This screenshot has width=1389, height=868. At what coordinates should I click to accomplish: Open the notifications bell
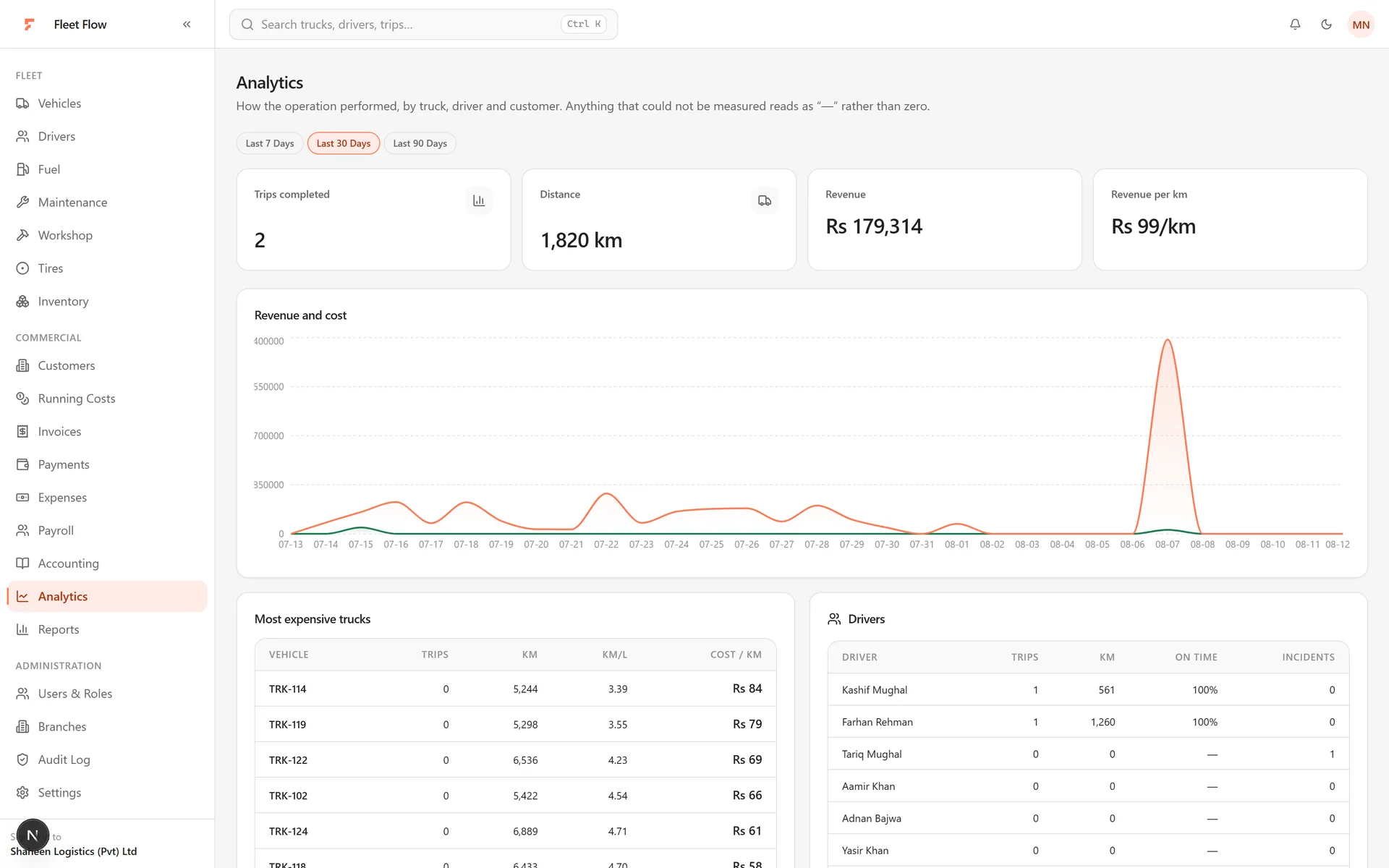pyautogui.click(x=1295, y=25)
